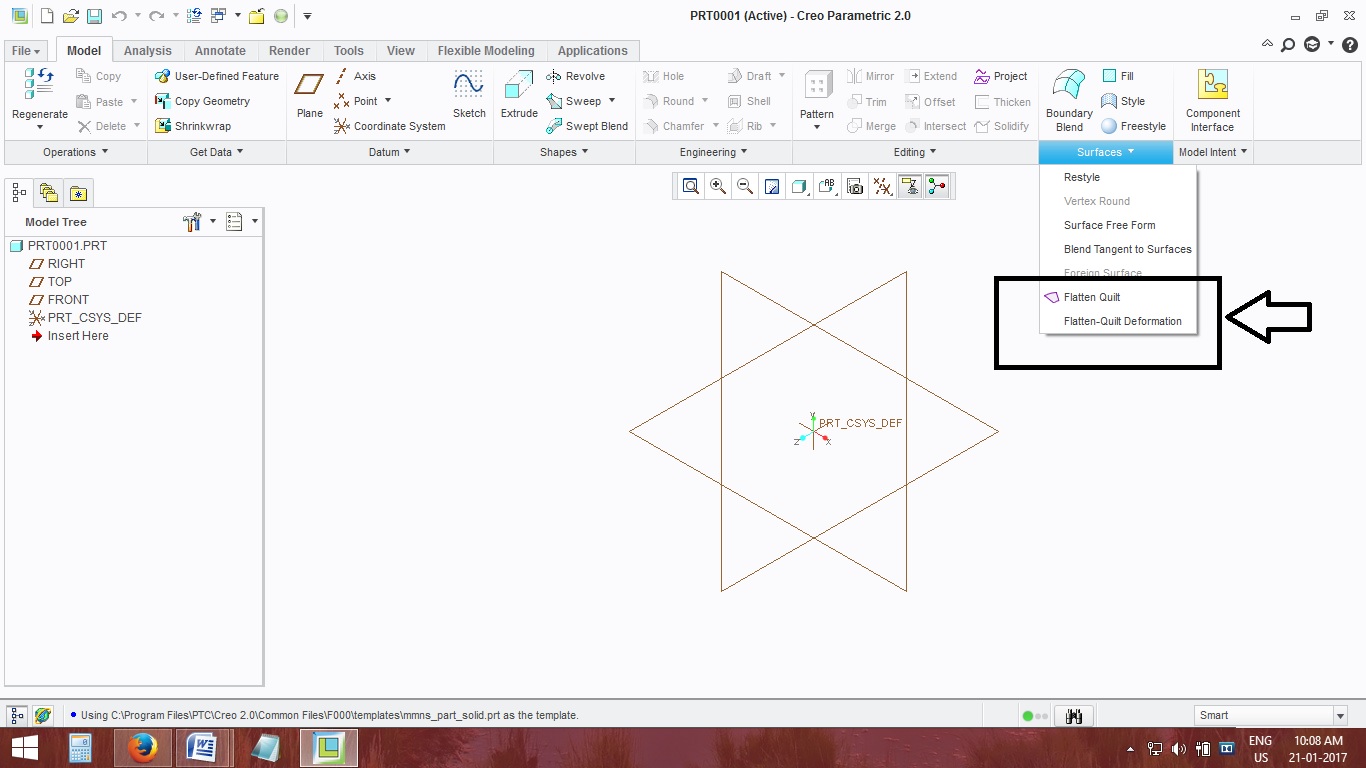Create a datum Axis
Image resolution: width=1366 pixels, height=768 pixels.
pyautogui.click(x=355, y=76)
